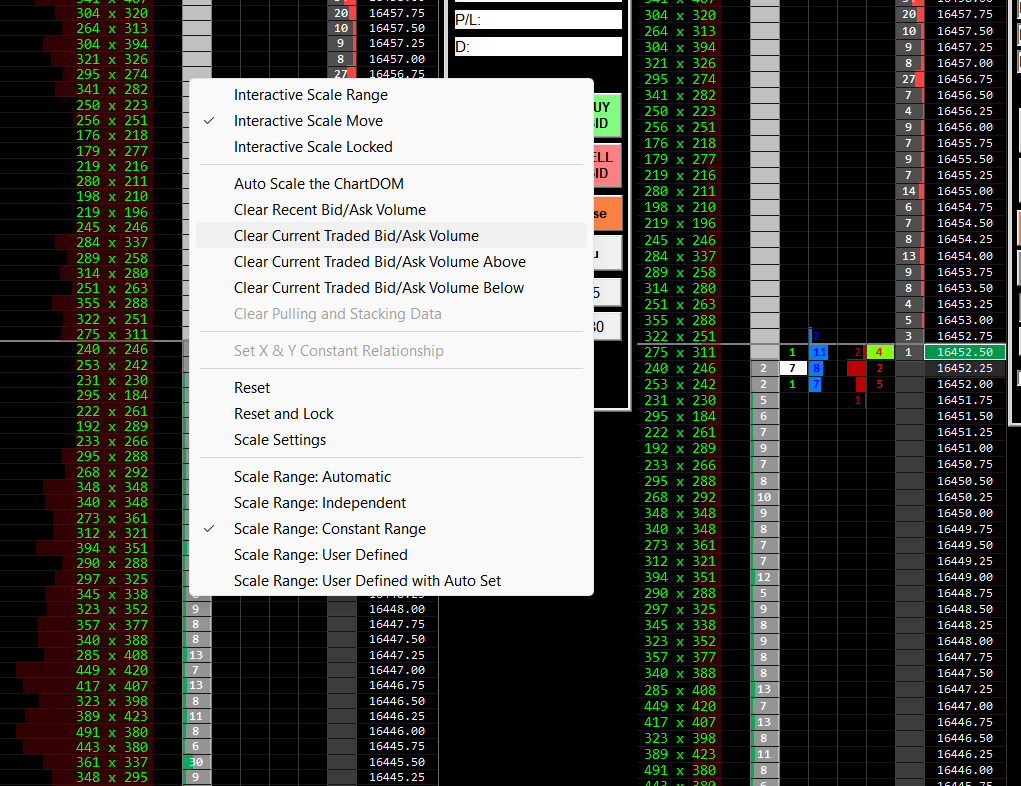The width and height of the screenshot is (1021, 786).
Task: Select highlighted Clear Current Traded Bid/Ask Volume
Action: 356,236
